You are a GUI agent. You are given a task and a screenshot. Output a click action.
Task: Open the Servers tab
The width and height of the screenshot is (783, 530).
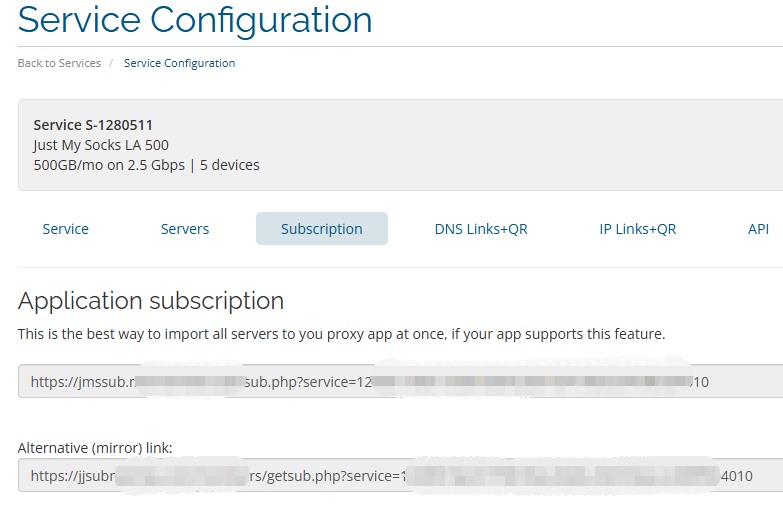185,229
